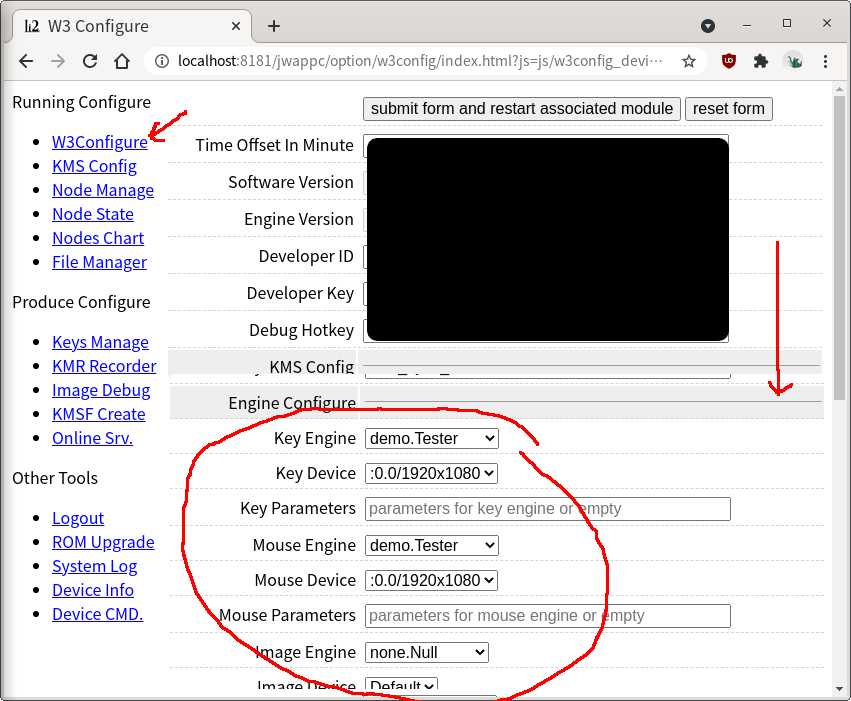Focus the Key Parameters input field

click(548, 509)
